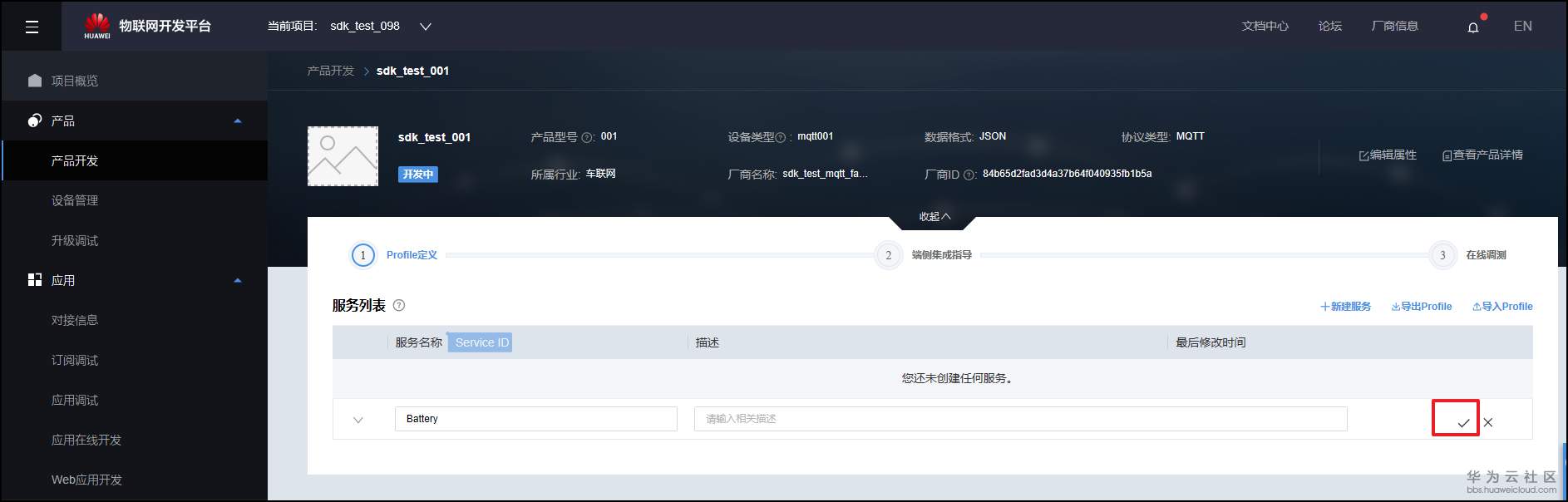
Task: Go to step 3 在线调测
Action: 1468,255
